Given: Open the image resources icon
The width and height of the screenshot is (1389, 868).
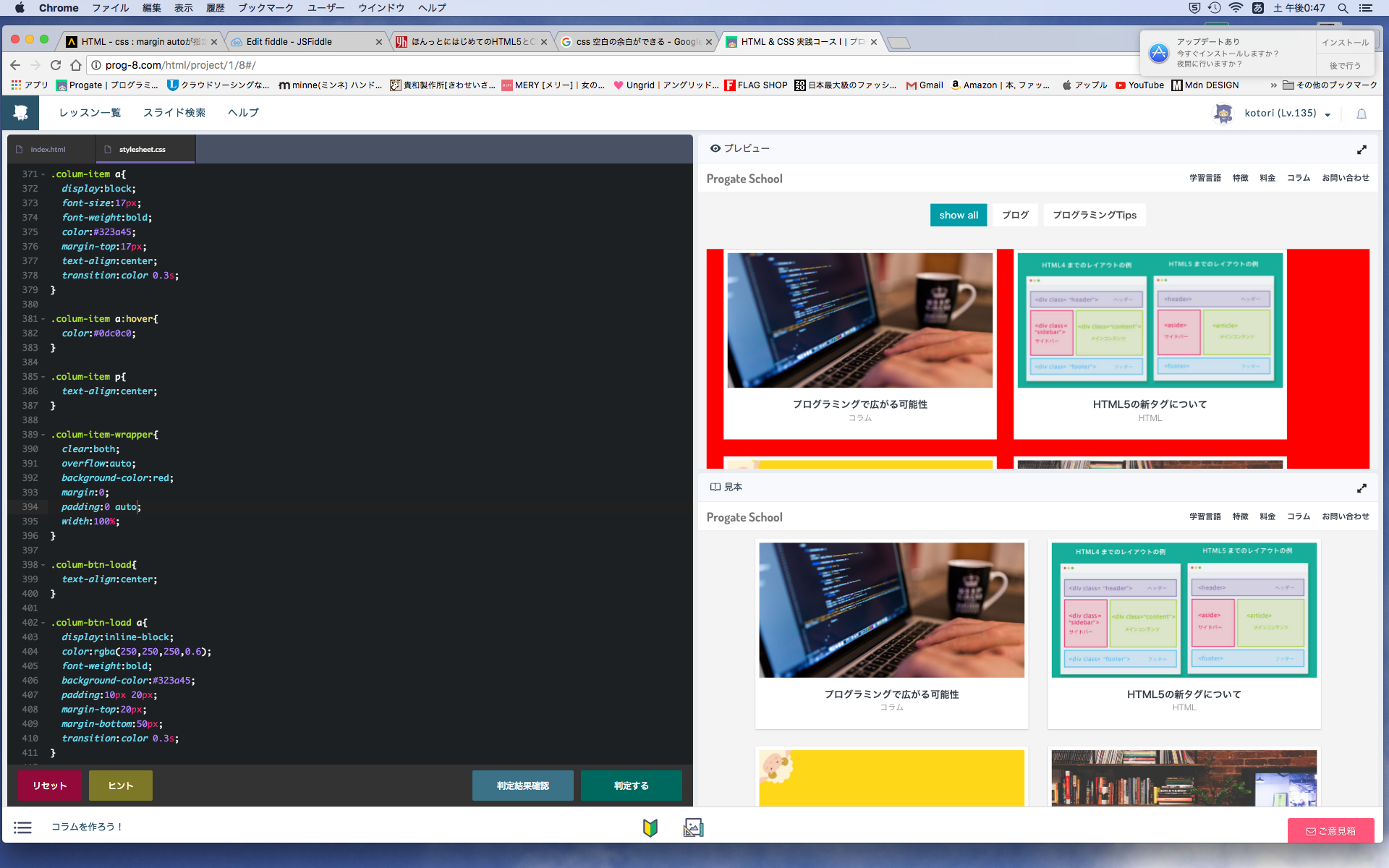Looking at the screenshot, I should (693, 827).
